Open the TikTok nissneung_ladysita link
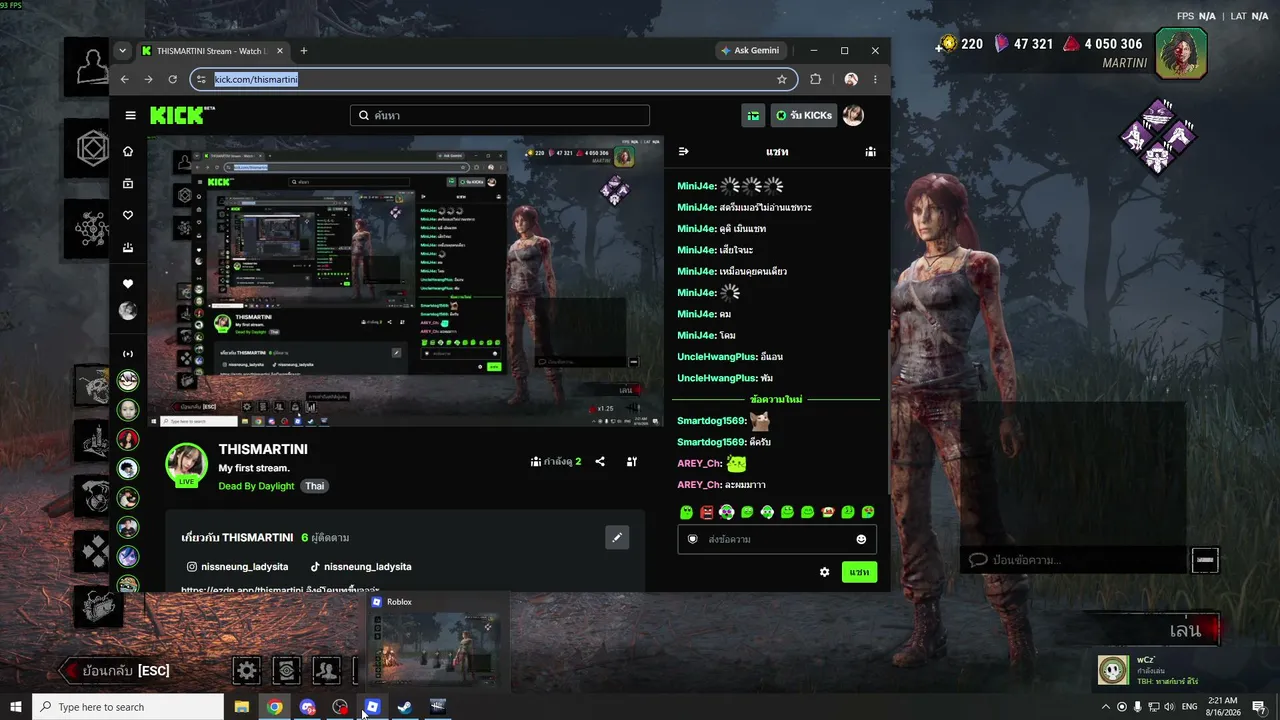Image resolution: width=1280 pixels, height=720 pixels. coord(361,566)
